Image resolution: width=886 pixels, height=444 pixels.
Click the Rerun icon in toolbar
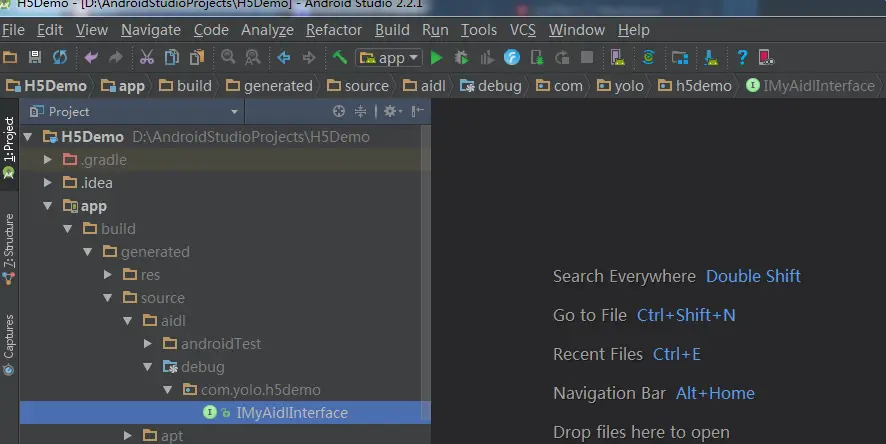pyautogui.click(x=562, y=57)
